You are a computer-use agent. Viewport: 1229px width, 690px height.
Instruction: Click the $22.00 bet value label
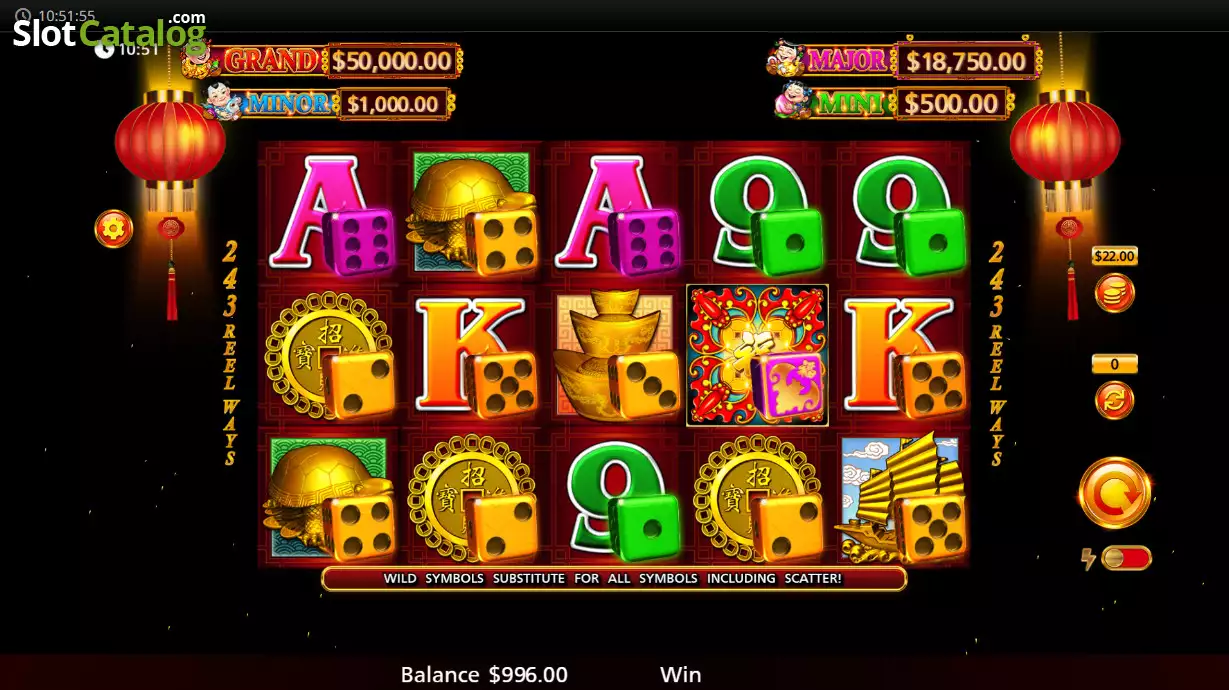coord(1114,256)
